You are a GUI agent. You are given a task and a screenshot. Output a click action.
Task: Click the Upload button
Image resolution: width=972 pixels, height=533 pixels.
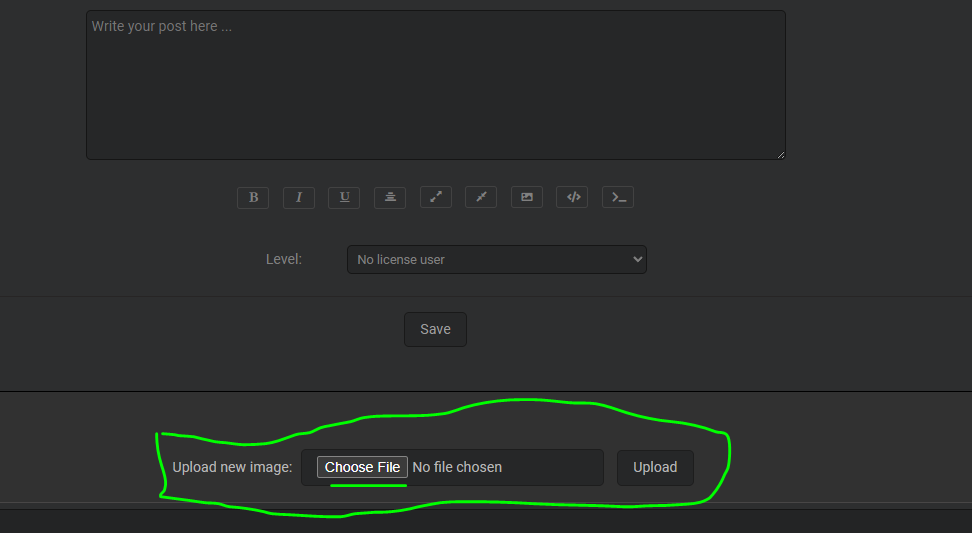tap(655, 467)
